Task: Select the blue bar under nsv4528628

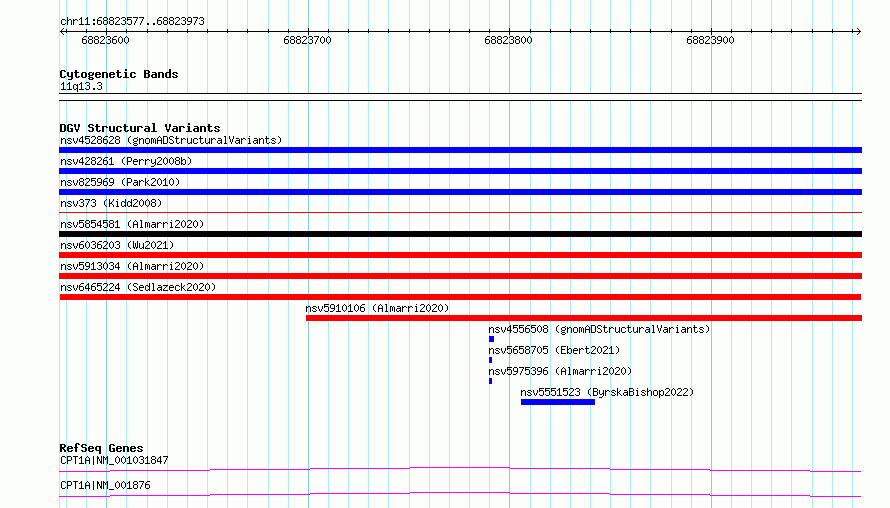Action: coord(460,150)
